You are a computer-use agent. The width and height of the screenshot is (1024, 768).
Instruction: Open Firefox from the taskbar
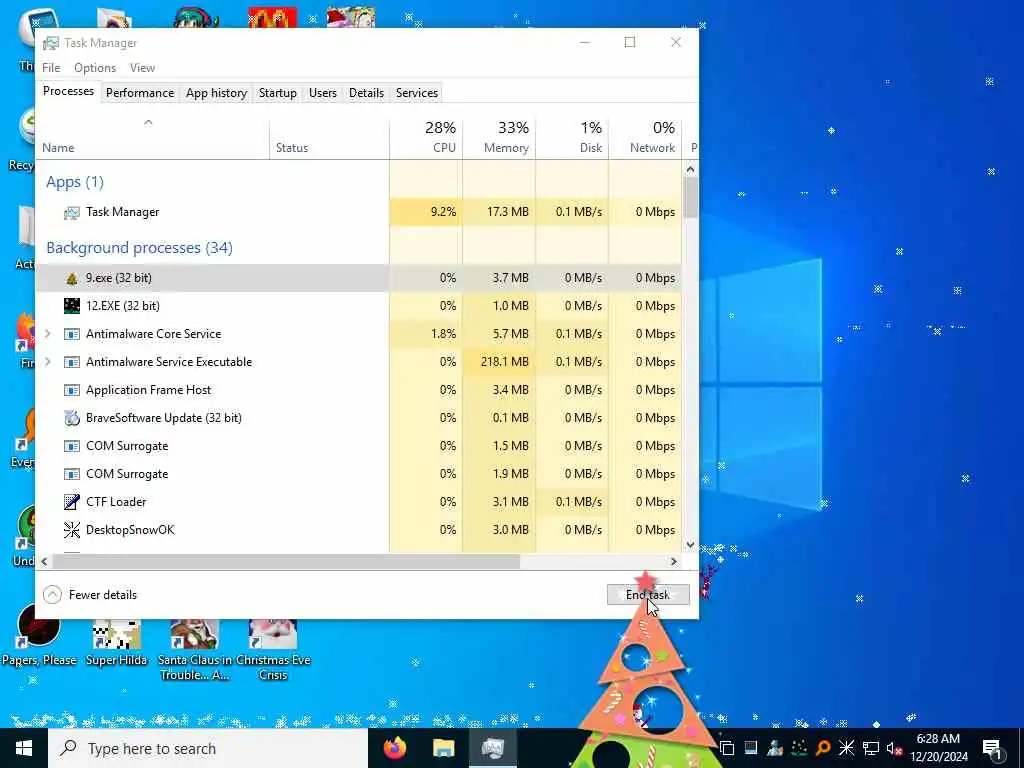(394, 748)
